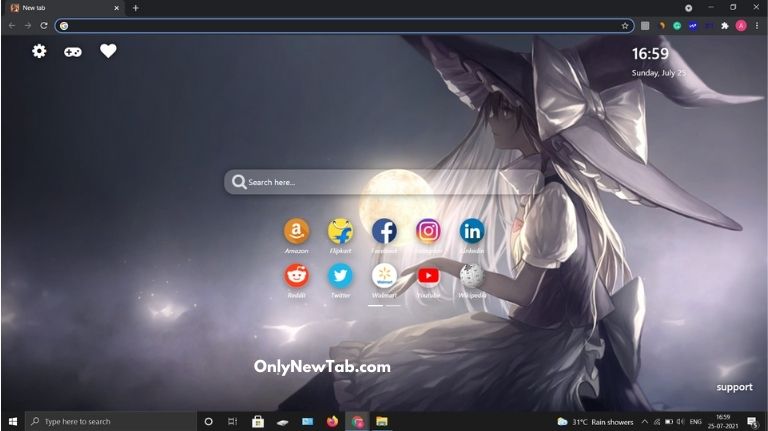Click the magnifier icon in the search bar
This screenshot has width=768, height=431.
239,182
